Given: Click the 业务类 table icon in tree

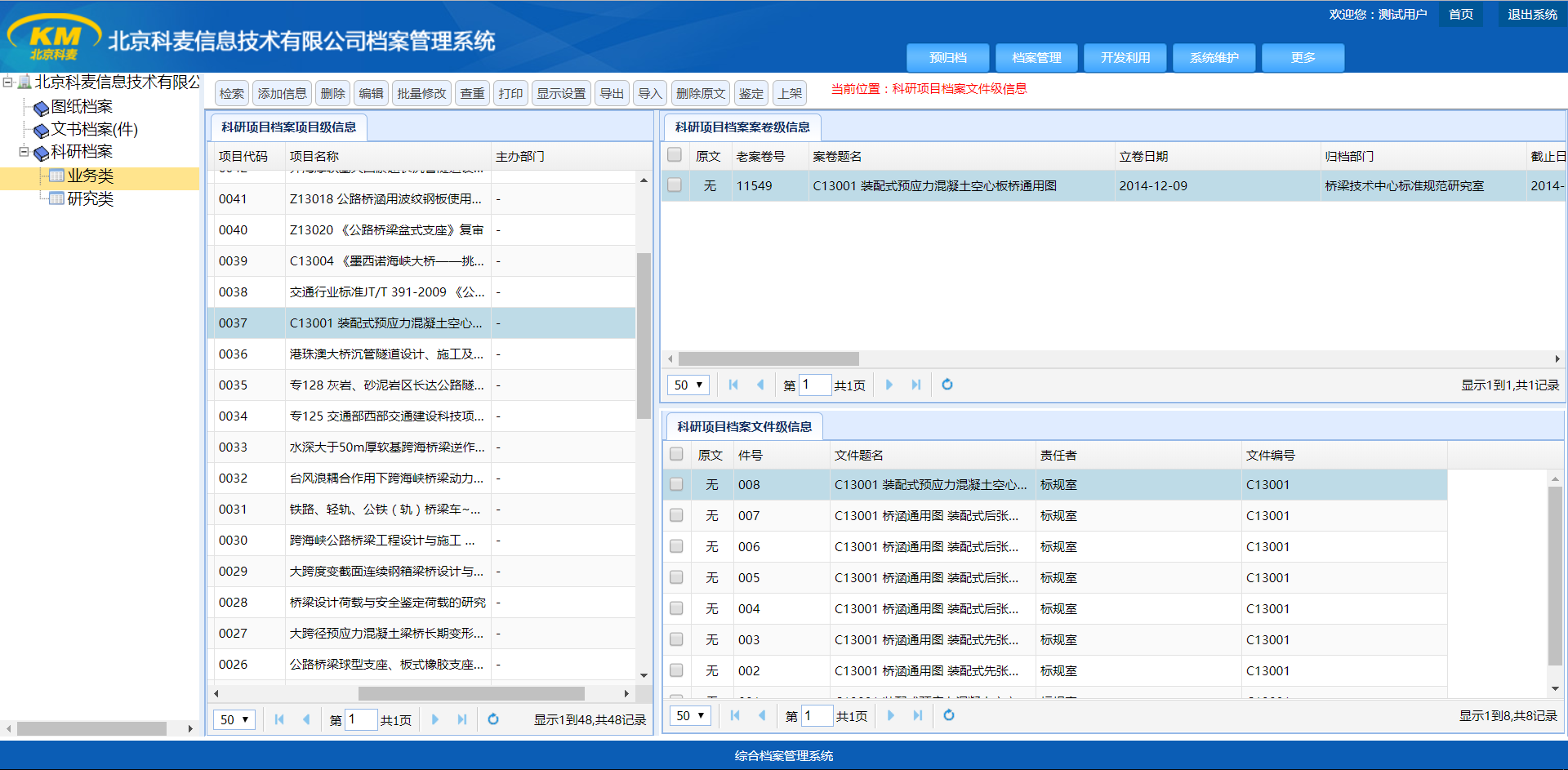Looking at the screenshot, I should click(x=56, y=176).
